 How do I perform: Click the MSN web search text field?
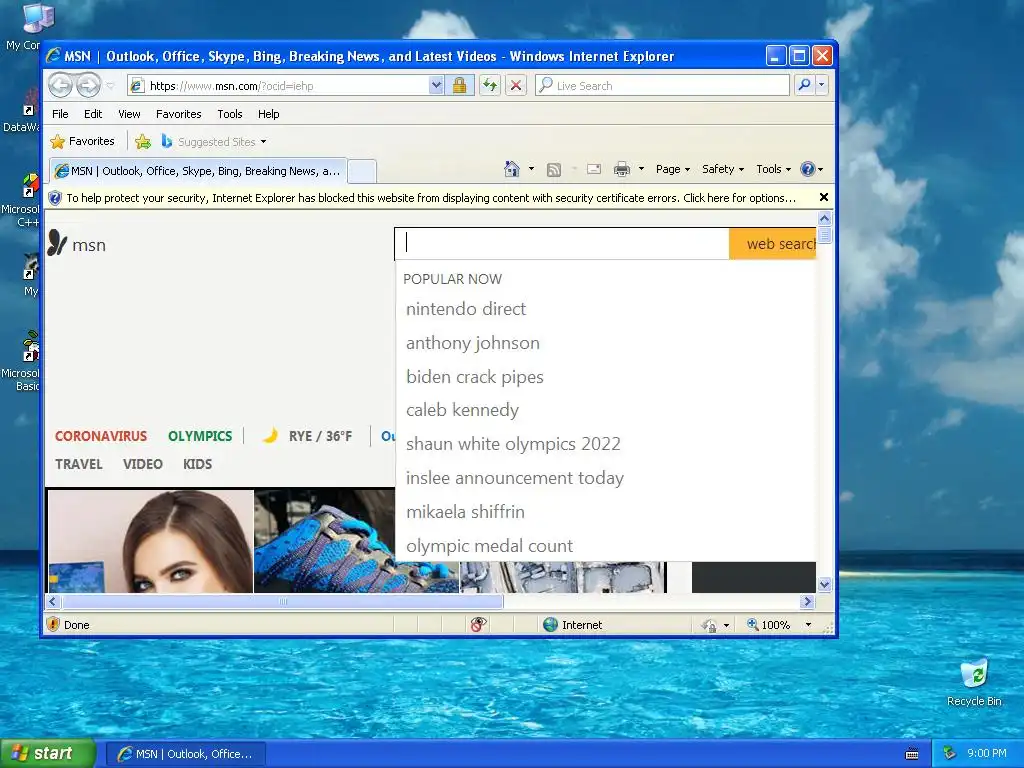[562, 244]
